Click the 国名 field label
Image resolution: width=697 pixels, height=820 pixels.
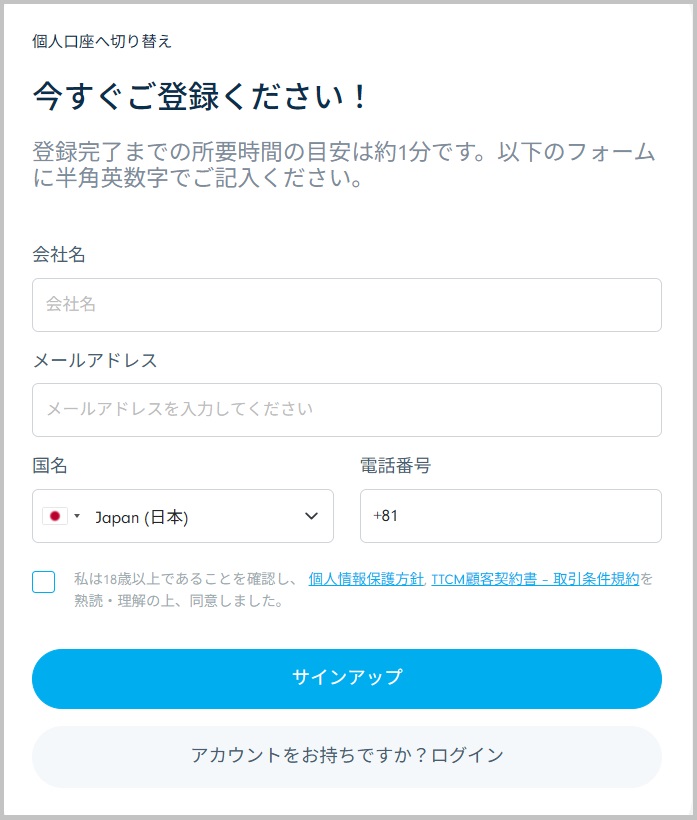pos(50,465)
